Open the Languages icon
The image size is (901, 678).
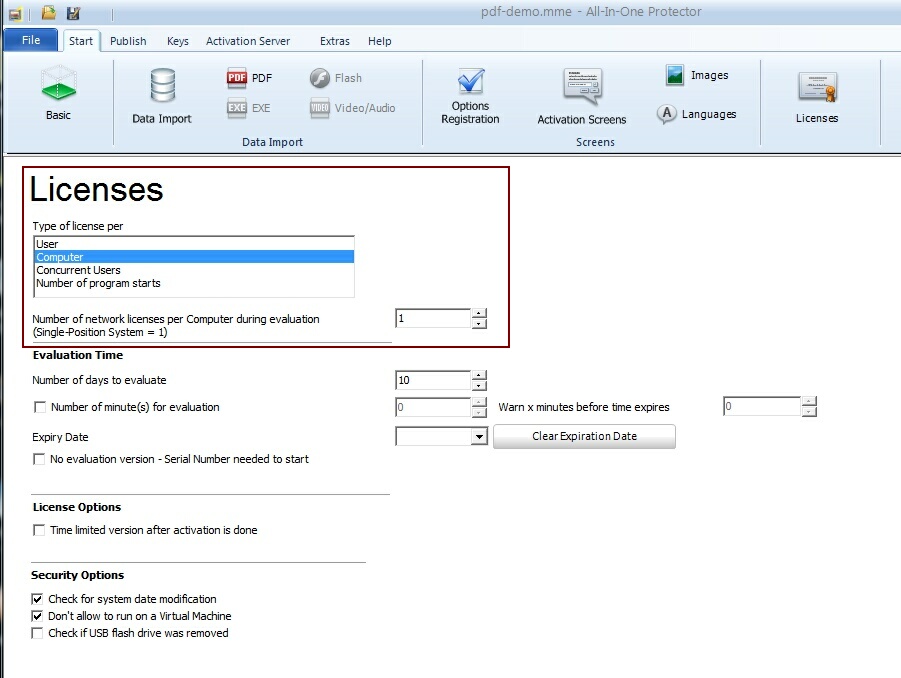(x=667, y=115)
